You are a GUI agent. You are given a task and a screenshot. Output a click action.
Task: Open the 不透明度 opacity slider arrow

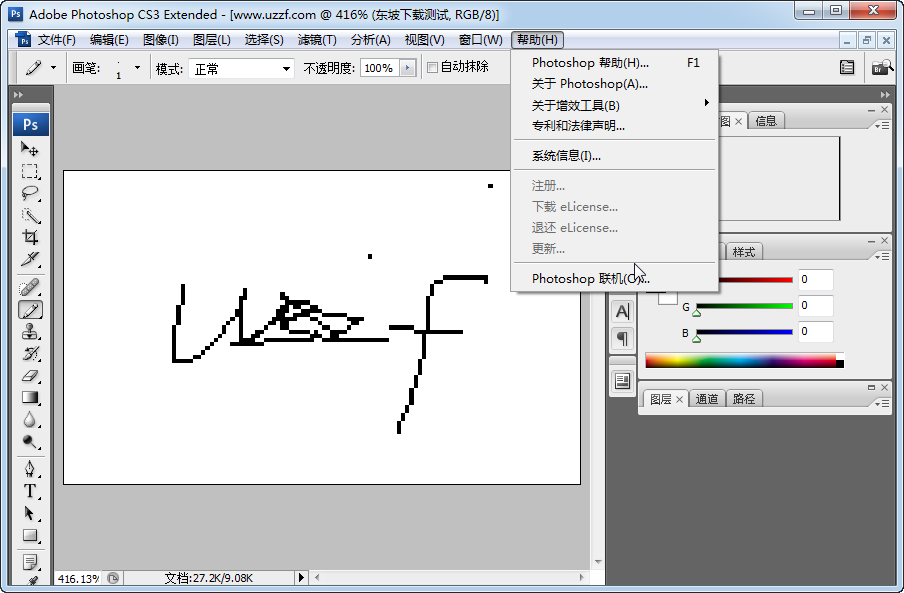[408, 68]
